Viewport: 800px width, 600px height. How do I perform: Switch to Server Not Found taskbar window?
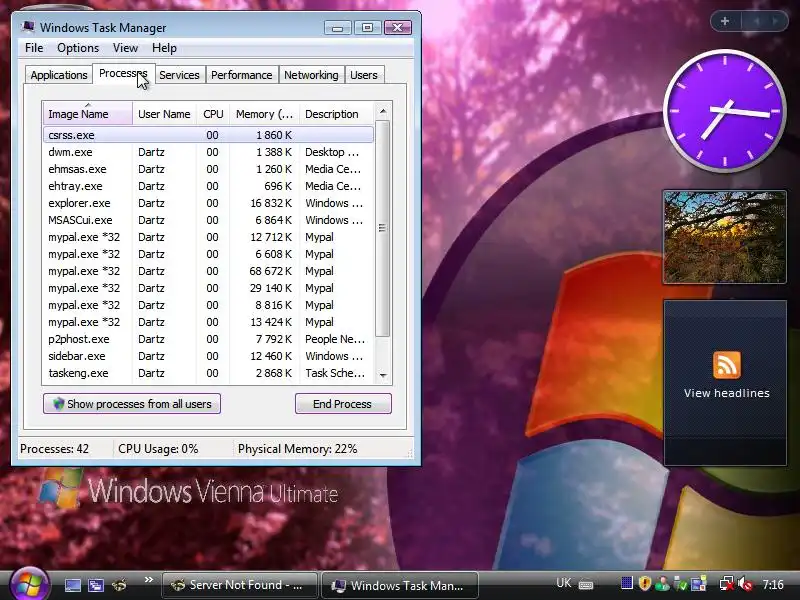tap(239, 585)
